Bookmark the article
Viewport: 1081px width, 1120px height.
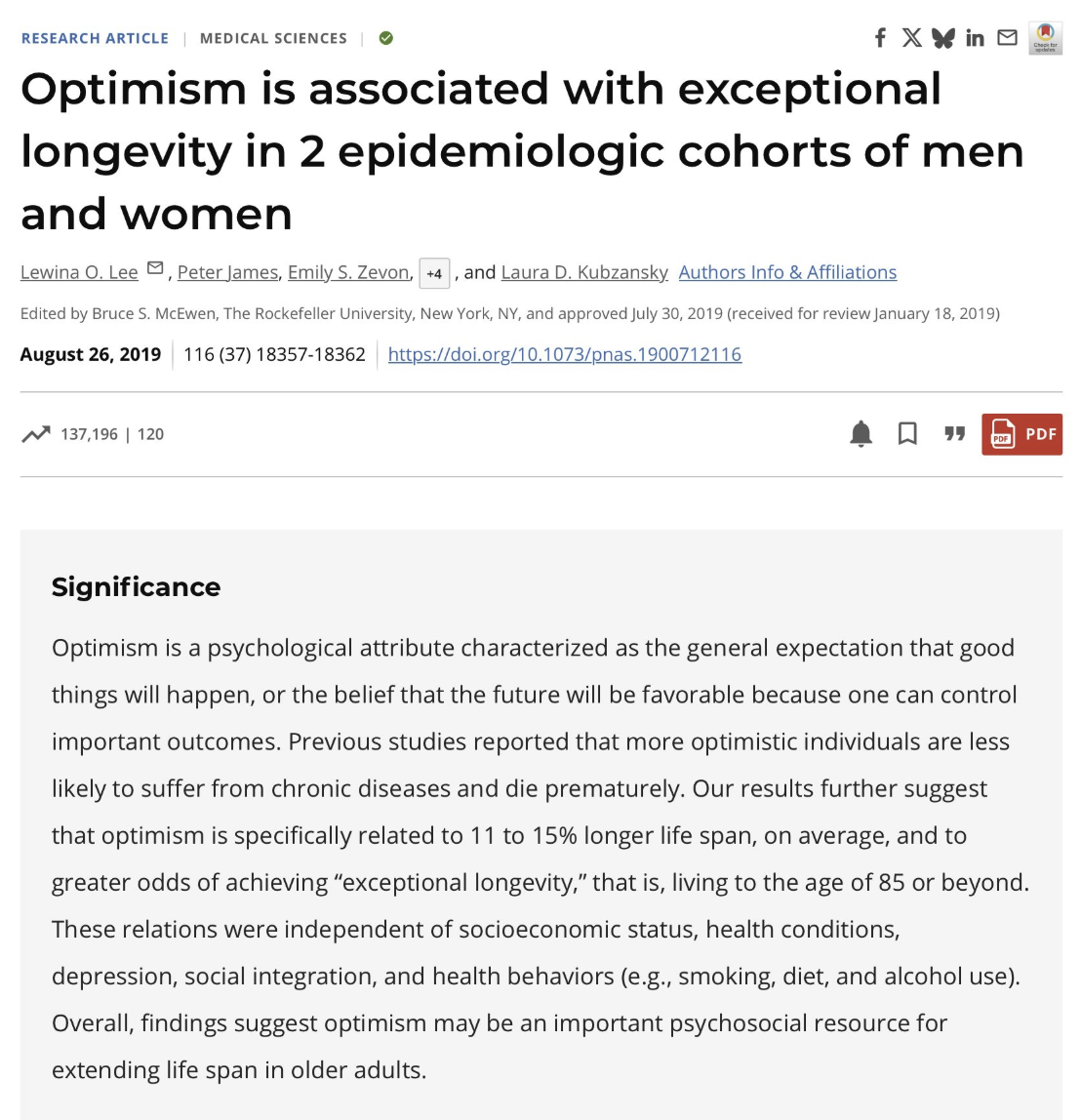[x=907, y=434]
